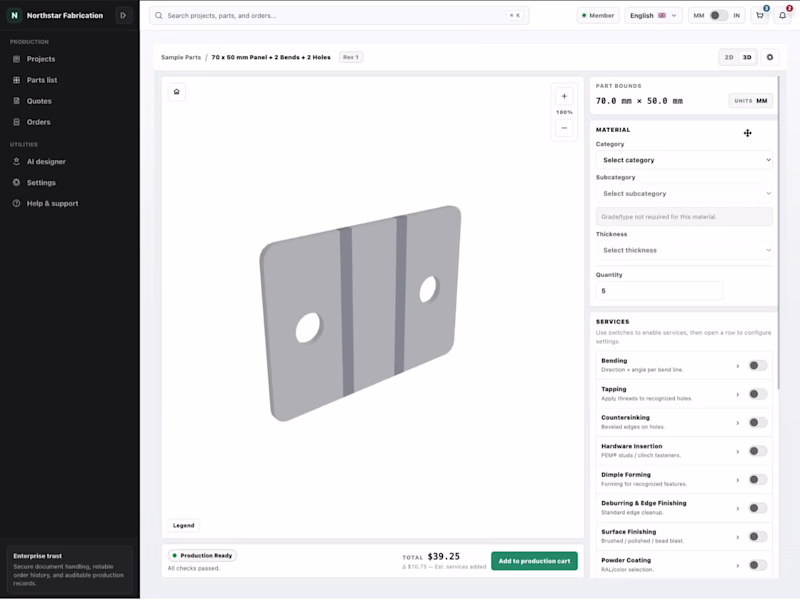The width and height of the screenshot is (800, 600).
Task: Click the Member status badge
Action: pos(598,16)
